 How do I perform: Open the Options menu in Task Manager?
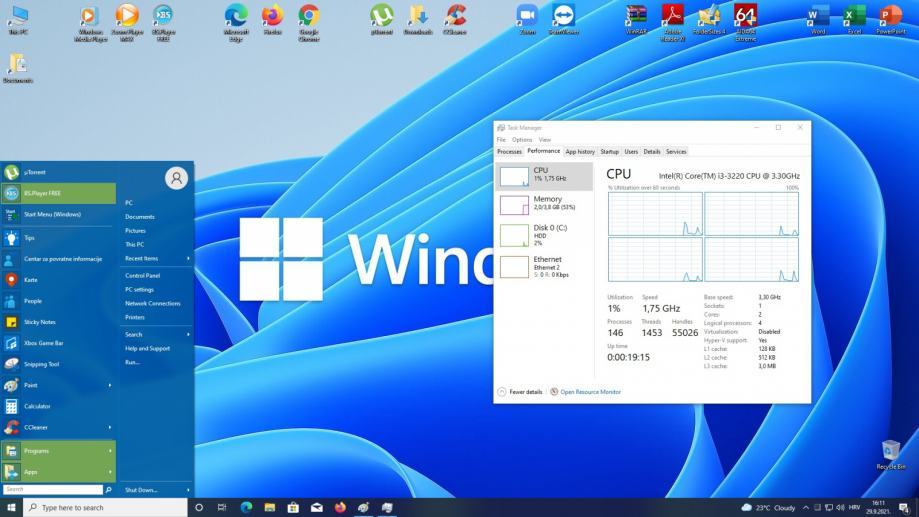pyautogui.click(x=522, y=140)
